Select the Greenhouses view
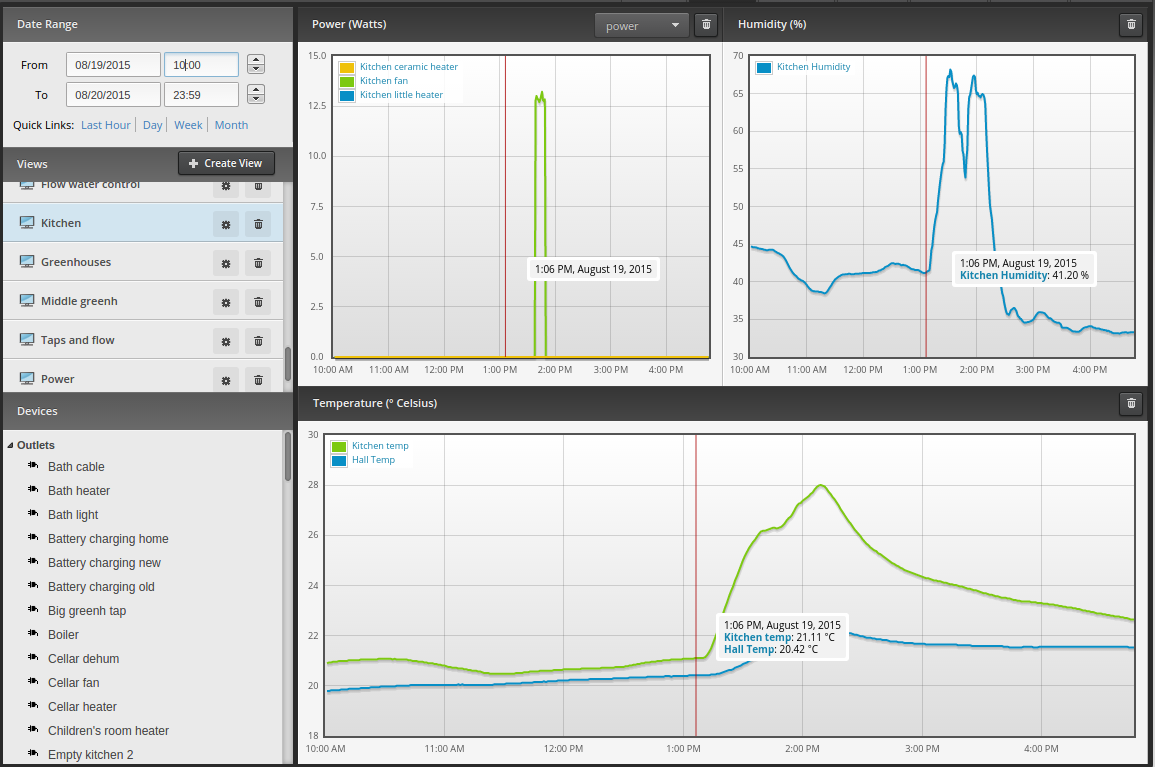This screenshot has height=767, width=1155. (x=143, y=262)
